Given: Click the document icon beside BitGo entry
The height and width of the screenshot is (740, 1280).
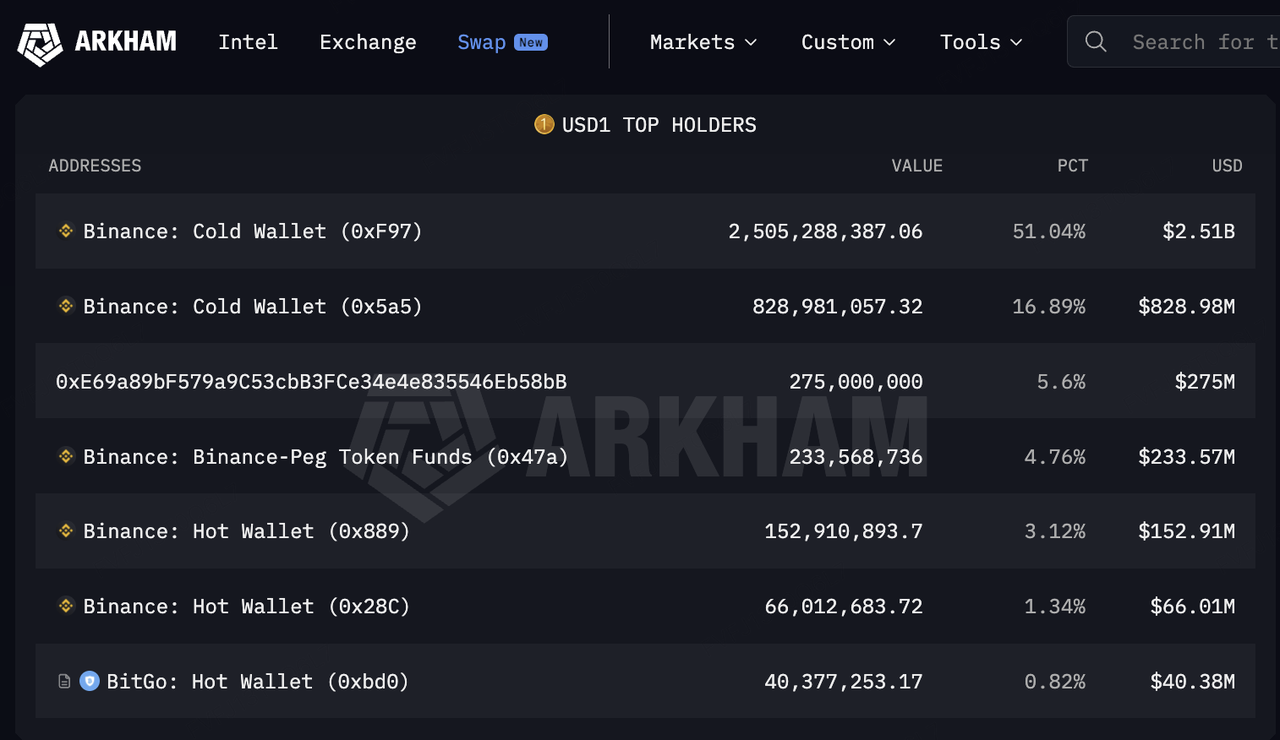Looking at the screenshot, I should (x=64, y=681).
